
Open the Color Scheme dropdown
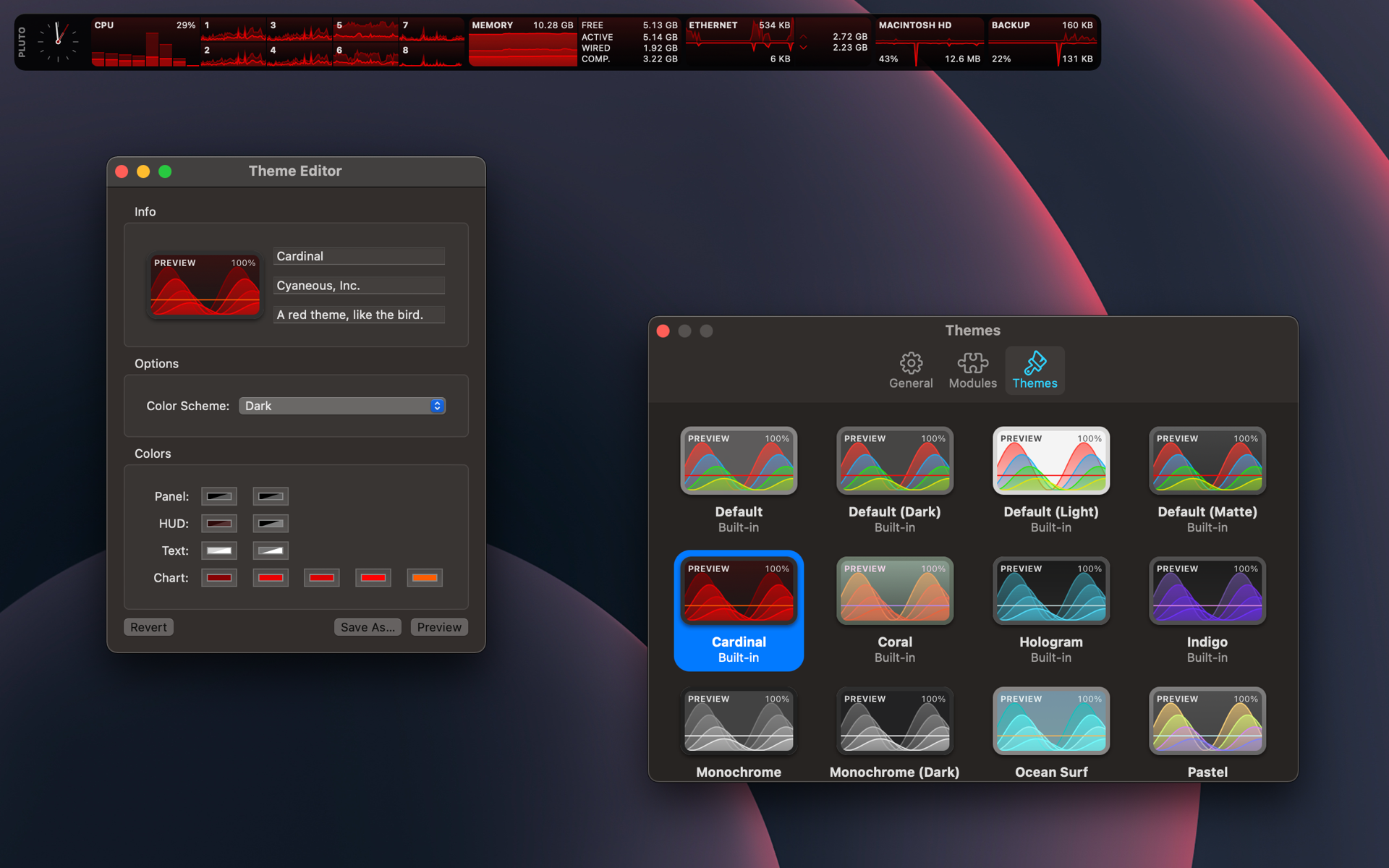[341, 406]
